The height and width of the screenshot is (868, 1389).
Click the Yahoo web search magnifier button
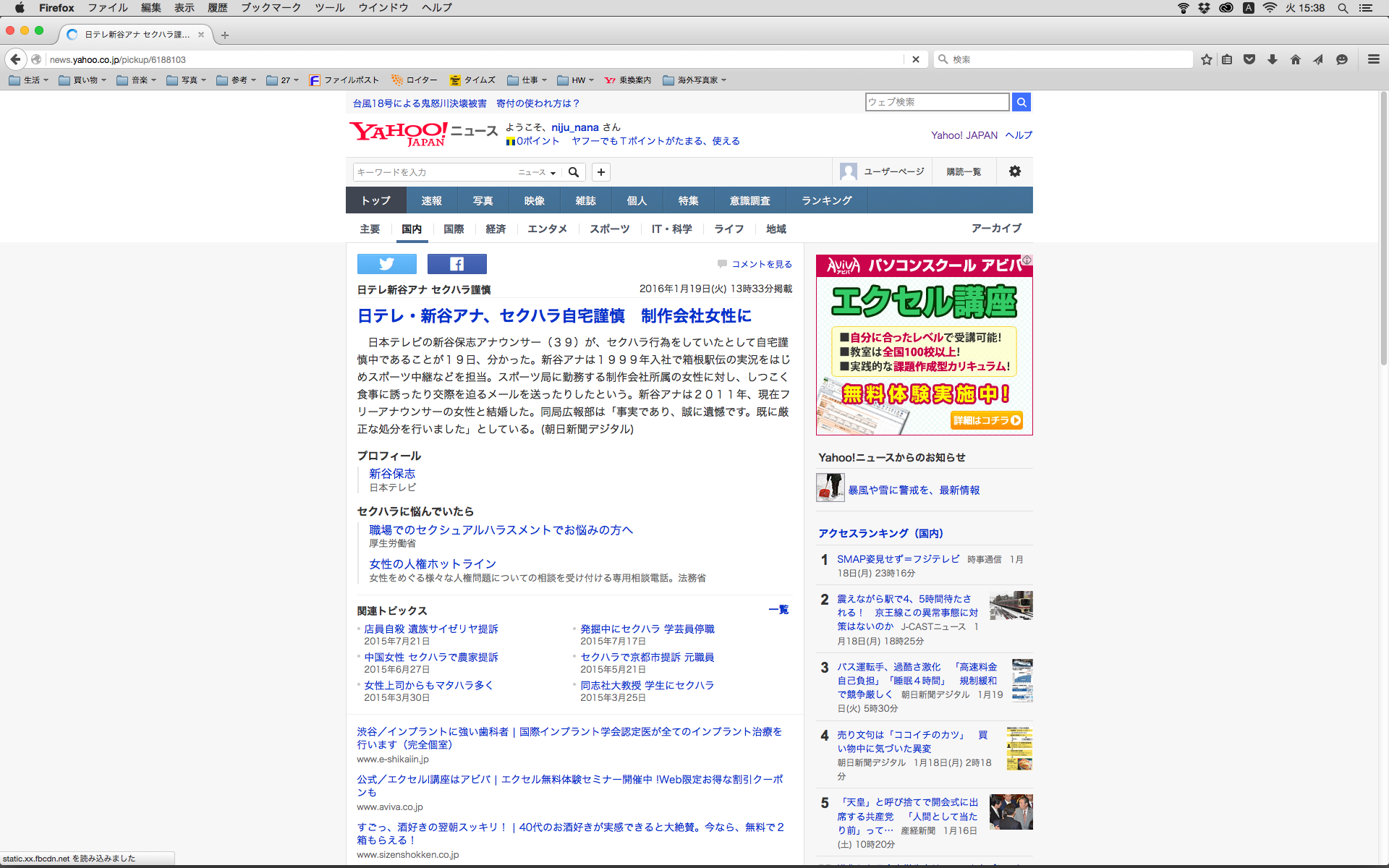coord(1021,102)
